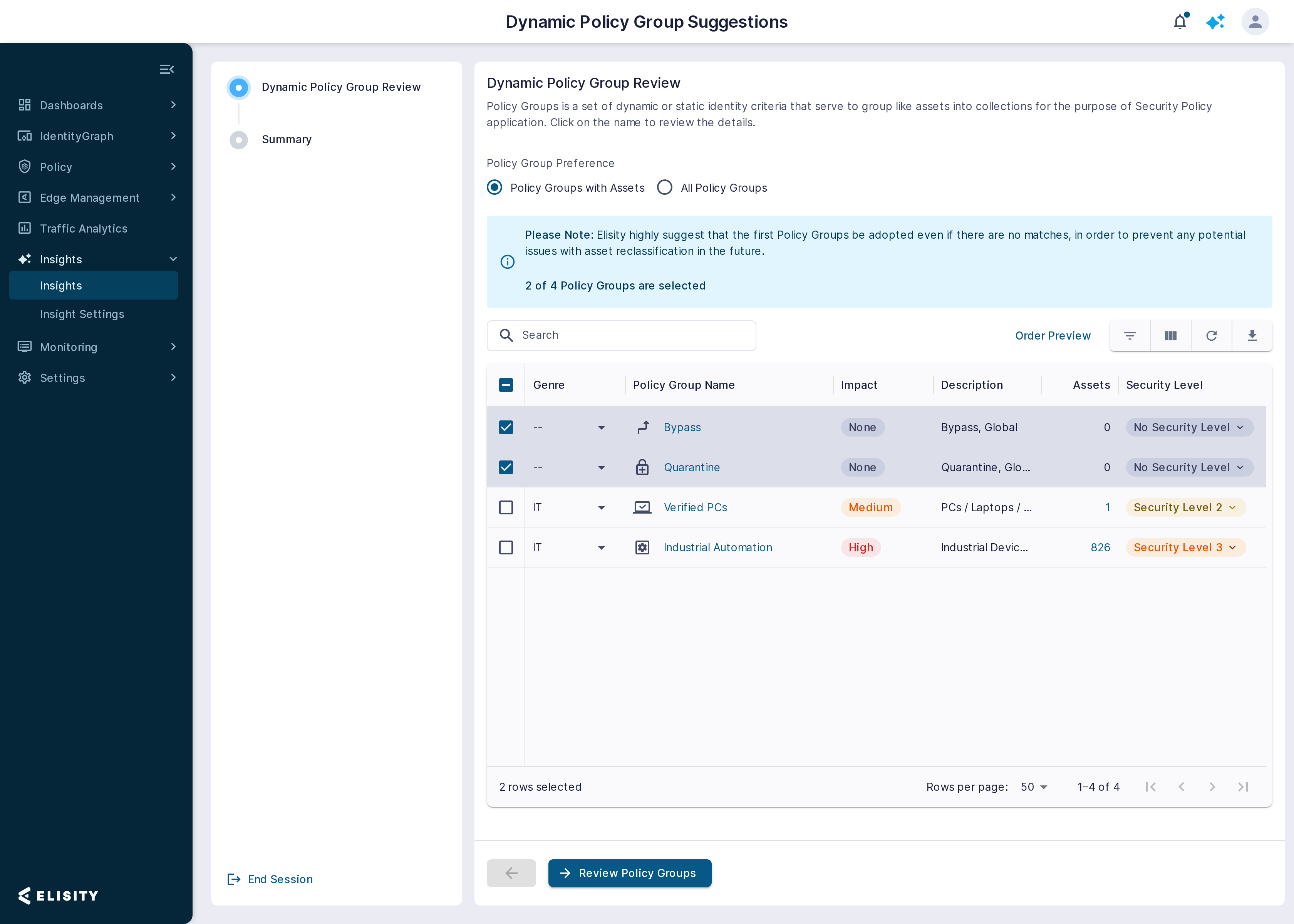This screenshot has width=1294, height=924.
Task: Click the Monitoring sidebar icon
Action: coord(25,346)
